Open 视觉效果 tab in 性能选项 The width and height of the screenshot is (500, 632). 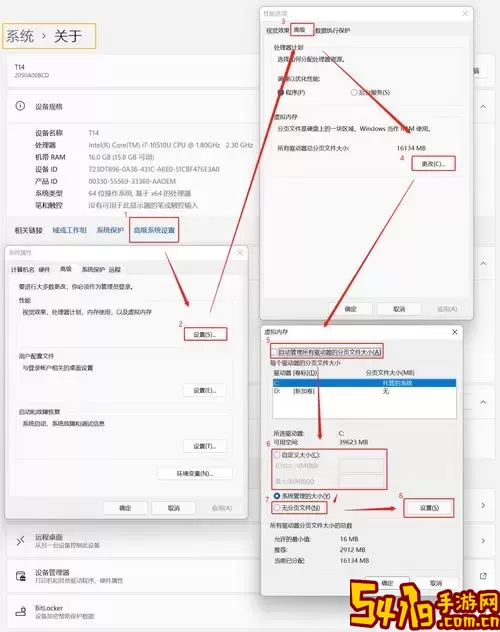tap(277, 30)
